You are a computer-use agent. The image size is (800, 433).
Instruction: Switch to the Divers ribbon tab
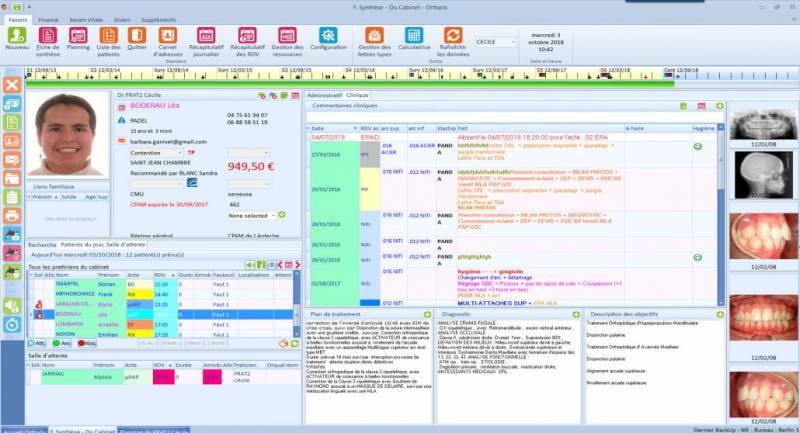(122, 20)
